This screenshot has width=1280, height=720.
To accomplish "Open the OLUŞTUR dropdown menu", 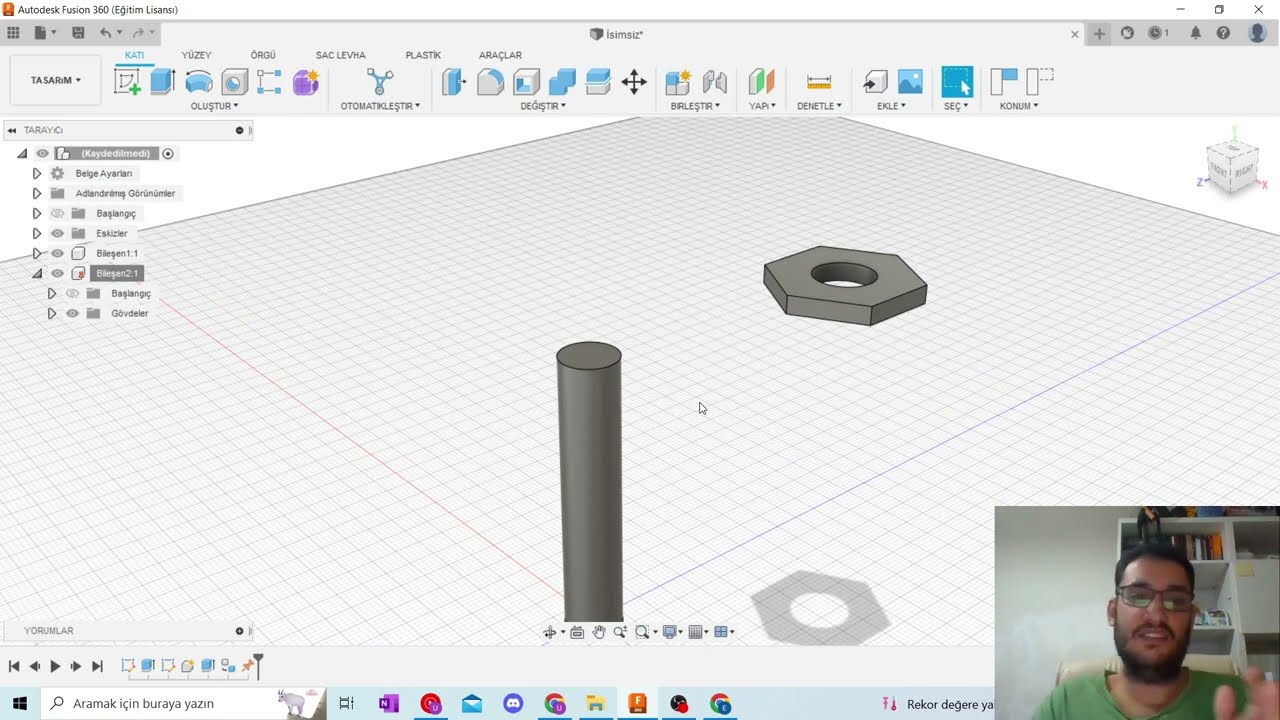I will coord(214,106).
